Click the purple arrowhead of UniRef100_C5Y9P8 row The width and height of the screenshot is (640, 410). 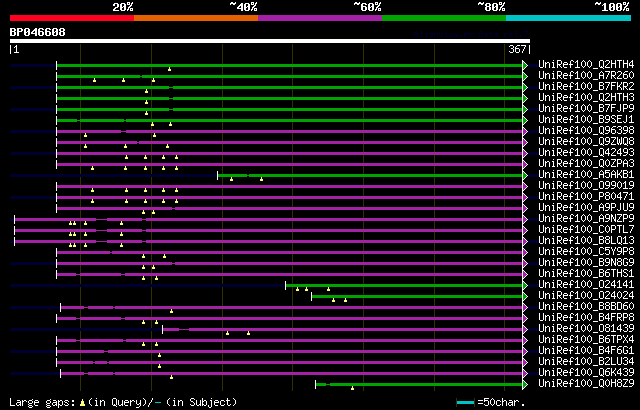pyautogui.click(x=525, y=253)
